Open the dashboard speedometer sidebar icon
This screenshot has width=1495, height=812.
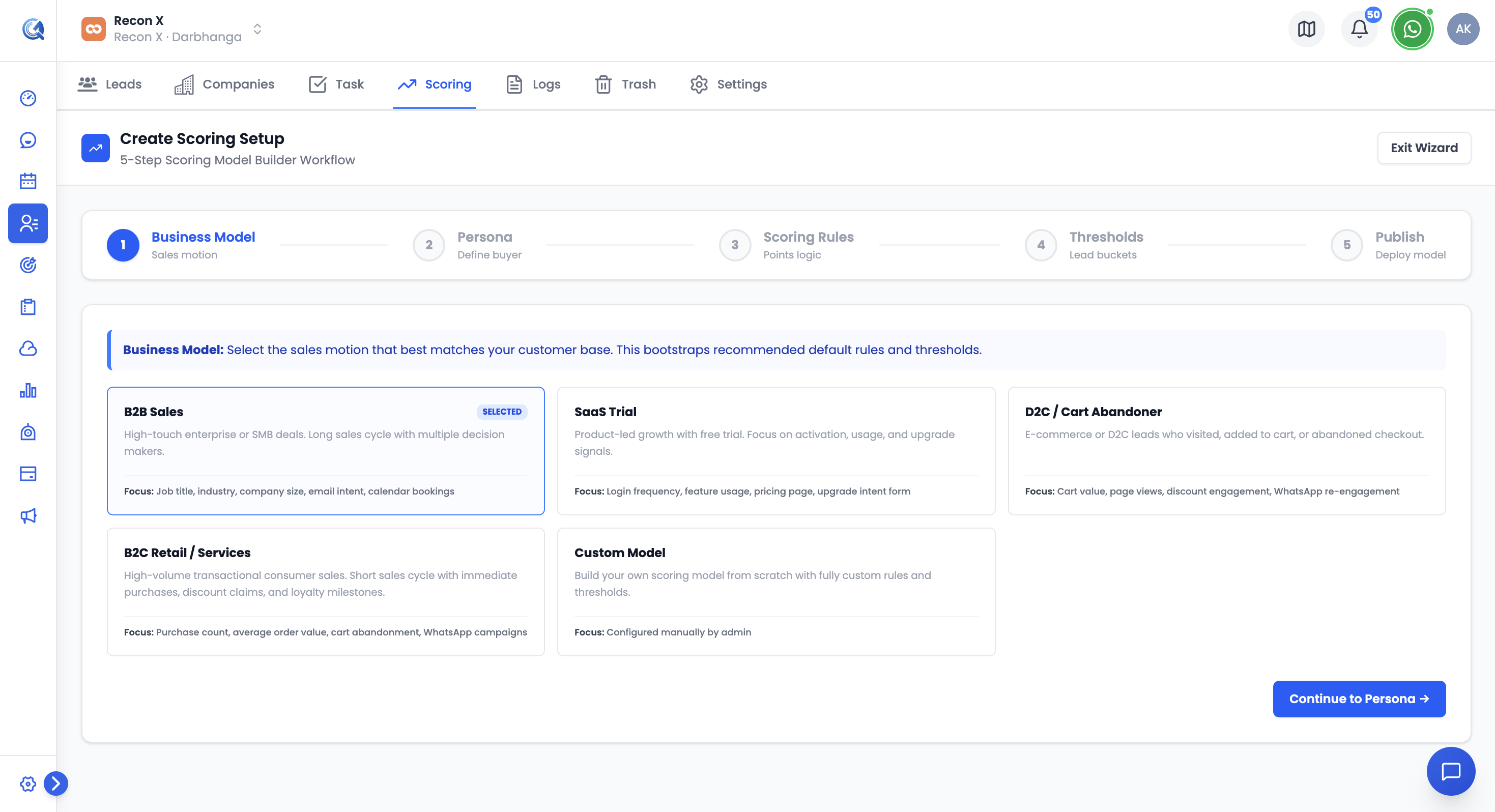pyautogui.click(x=28, y=98)
